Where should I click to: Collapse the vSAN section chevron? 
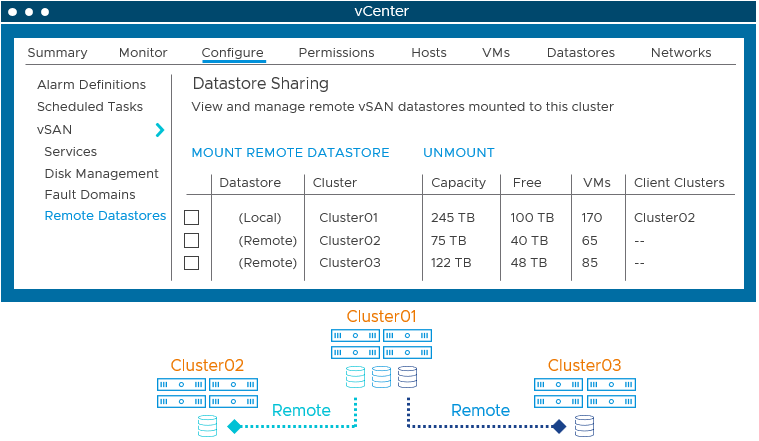coord(160,130)
